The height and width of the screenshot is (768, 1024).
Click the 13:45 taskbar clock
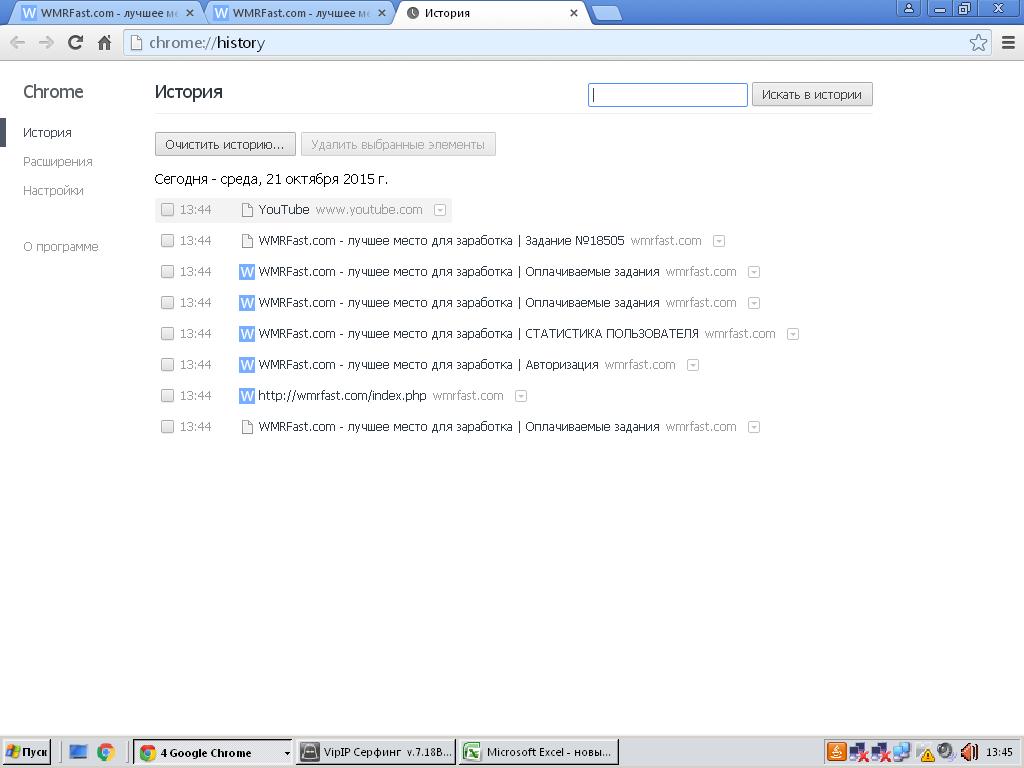999,752
